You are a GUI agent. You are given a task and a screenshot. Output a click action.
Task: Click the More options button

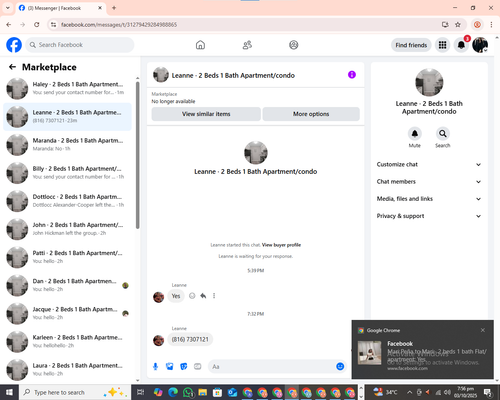tap(311, 114)
